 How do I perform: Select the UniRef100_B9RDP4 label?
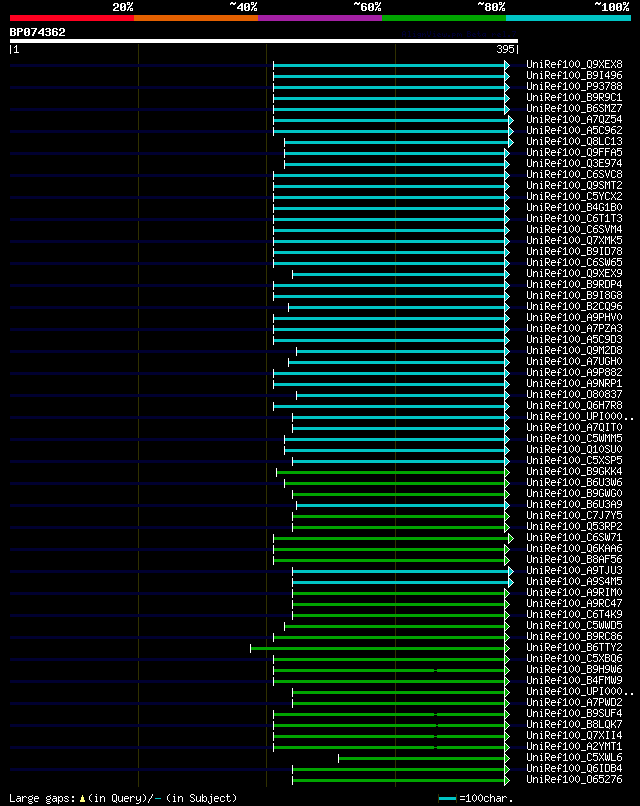click(574, 285)
